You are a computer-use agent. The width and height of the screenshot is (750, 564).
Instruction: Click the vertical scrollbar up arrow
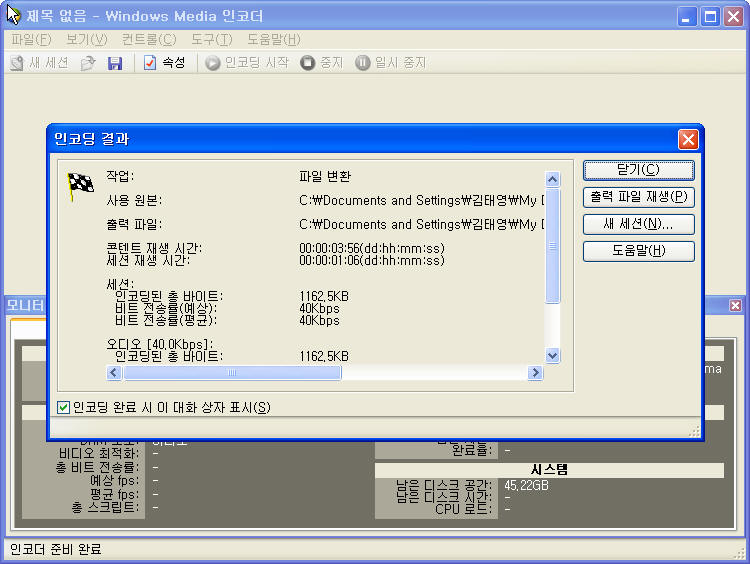point(552,179)
